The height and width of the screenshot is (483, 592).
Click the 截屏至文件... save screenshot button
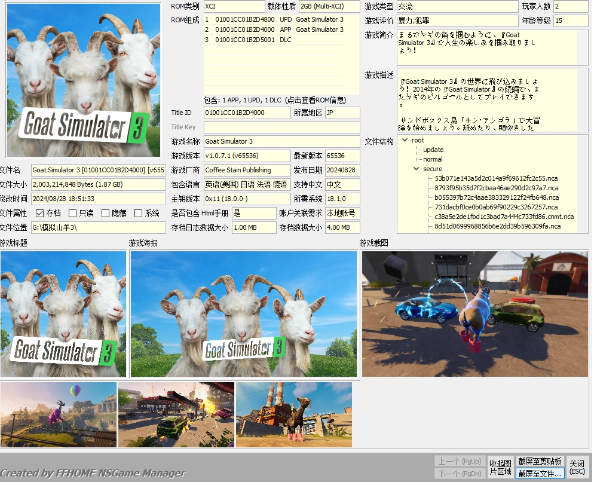point(540,473)
